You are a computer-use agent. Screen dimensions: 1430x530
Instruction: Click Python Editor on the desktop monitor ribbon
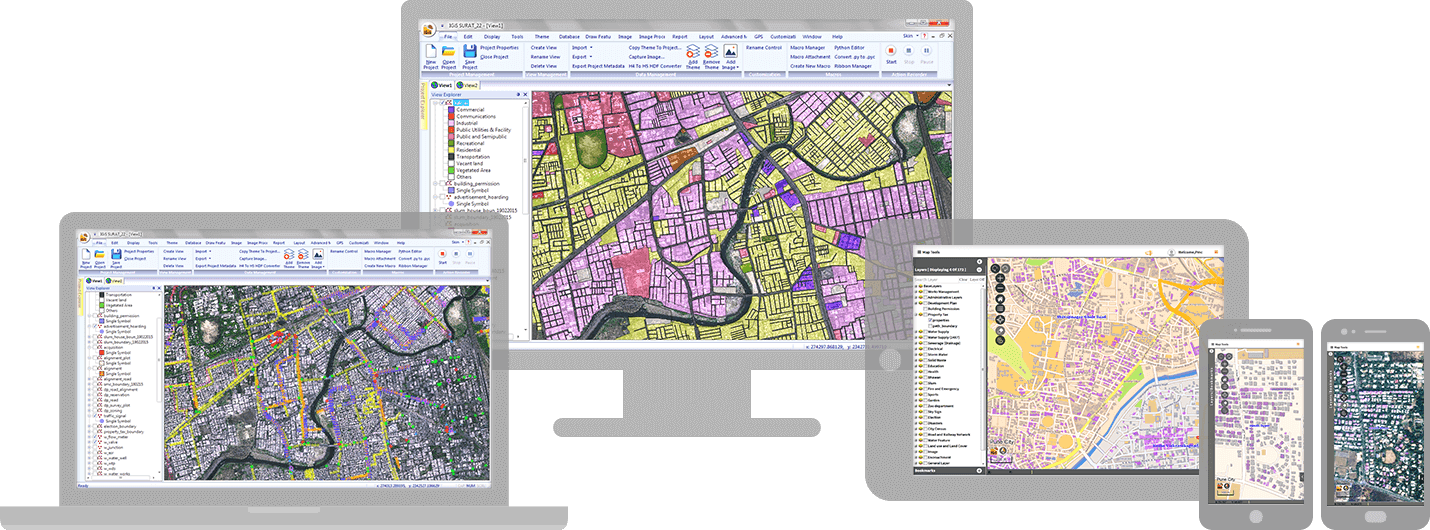tap(849, 47)
